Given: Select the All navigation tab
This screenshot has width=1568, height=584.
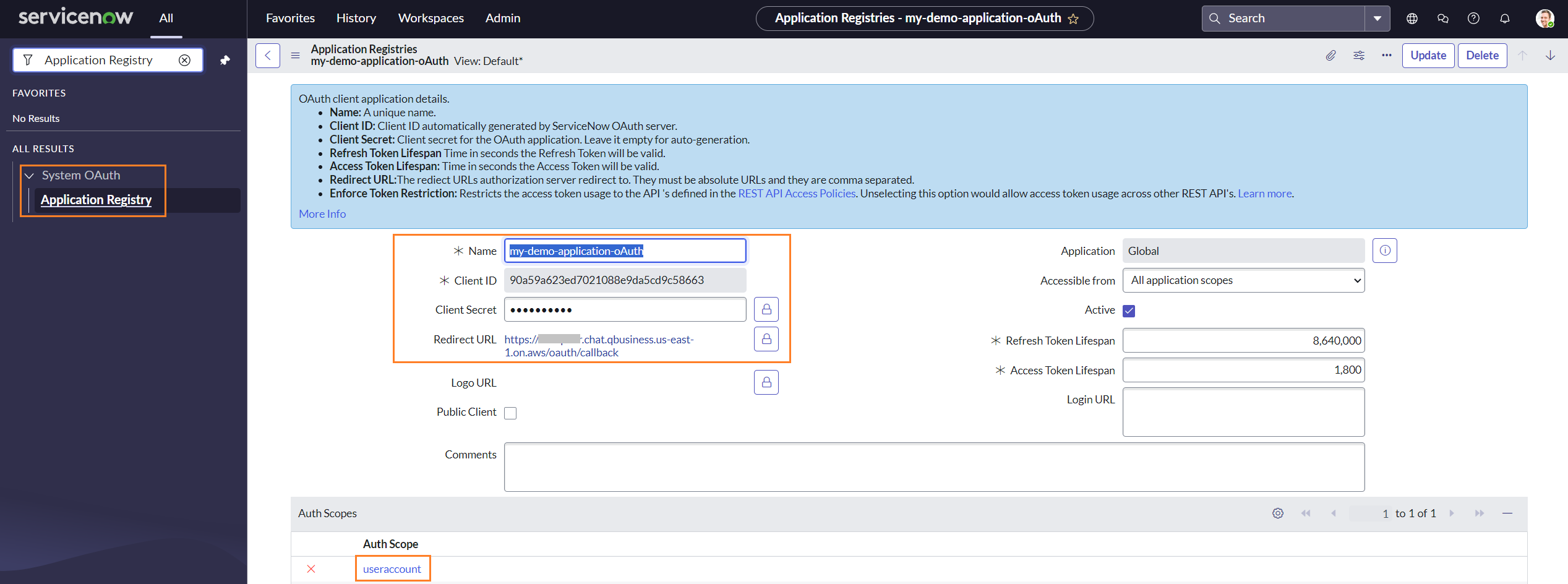Looking at the screenshot, I should coord(165,18).
